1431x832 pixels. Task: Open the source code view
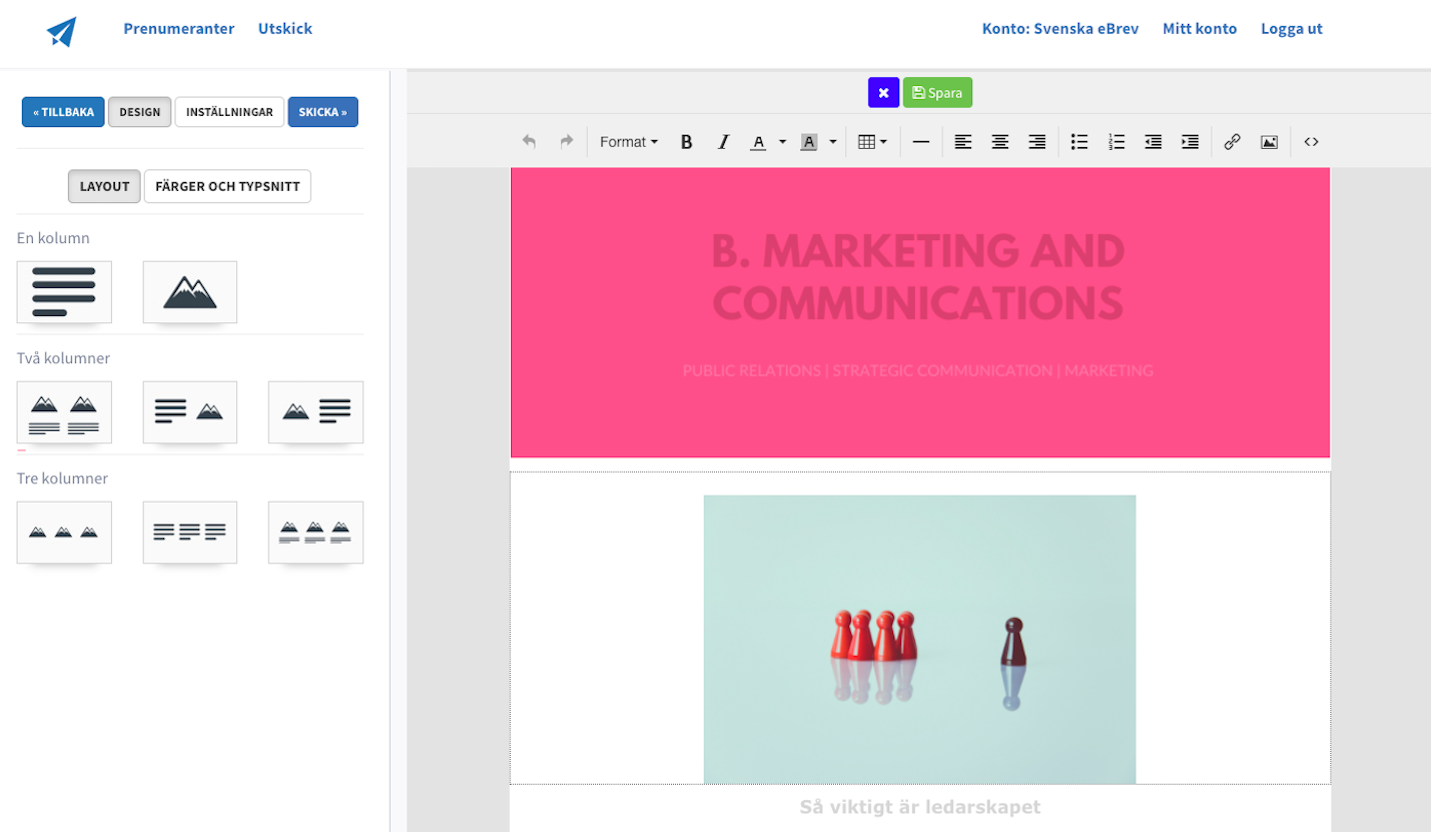pyautogui.click(x=1311, y=142)
